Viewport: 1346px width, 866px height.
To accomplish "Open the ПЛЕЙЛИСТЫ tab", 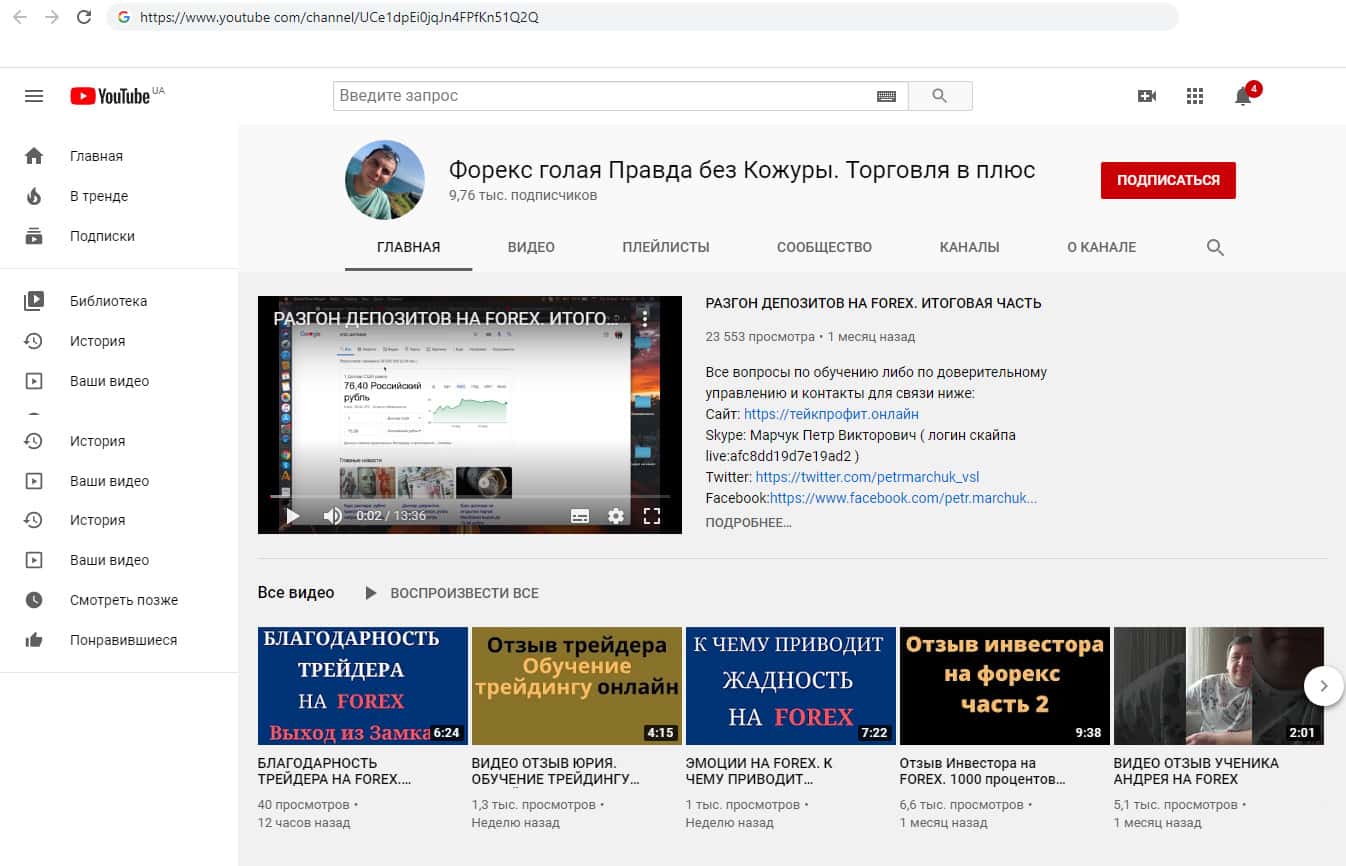I will 665,247.
